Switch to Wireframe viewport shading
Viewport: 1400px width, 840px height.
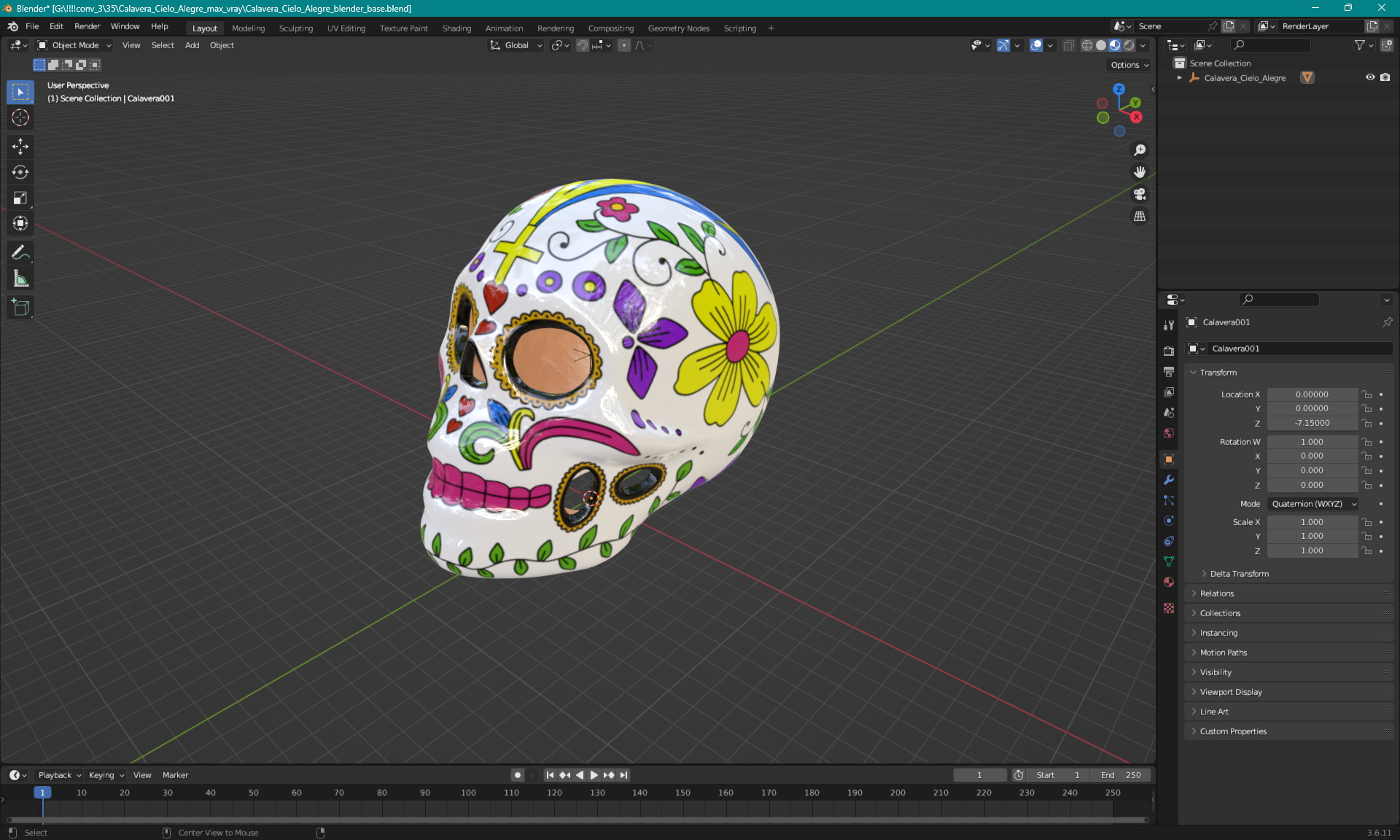tap(1087, 45)
